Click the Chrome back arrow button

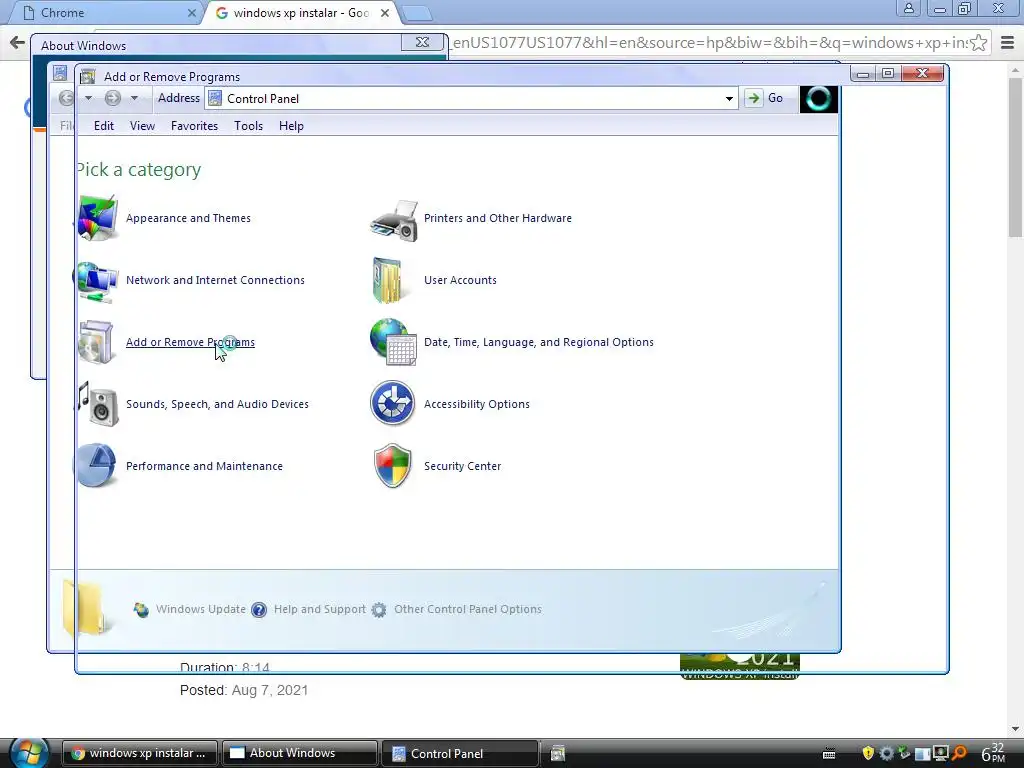tap(18, 43)
